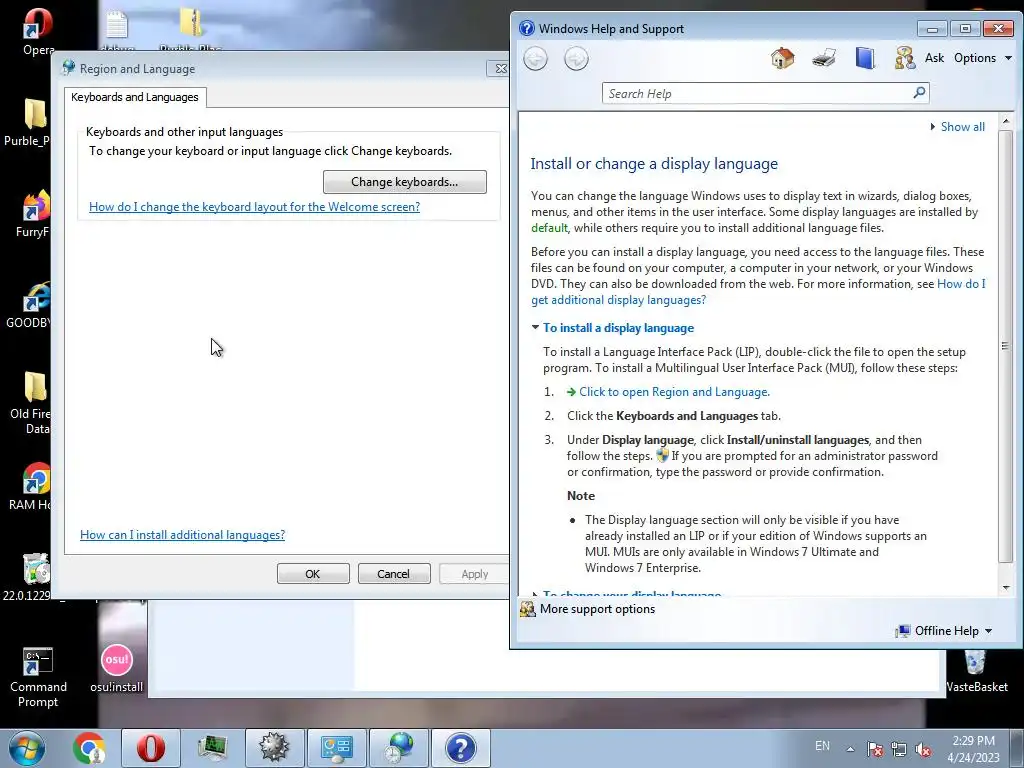Select the Command Prompt desktop shortcut
Screen dimensions: 1024x768
38,677
